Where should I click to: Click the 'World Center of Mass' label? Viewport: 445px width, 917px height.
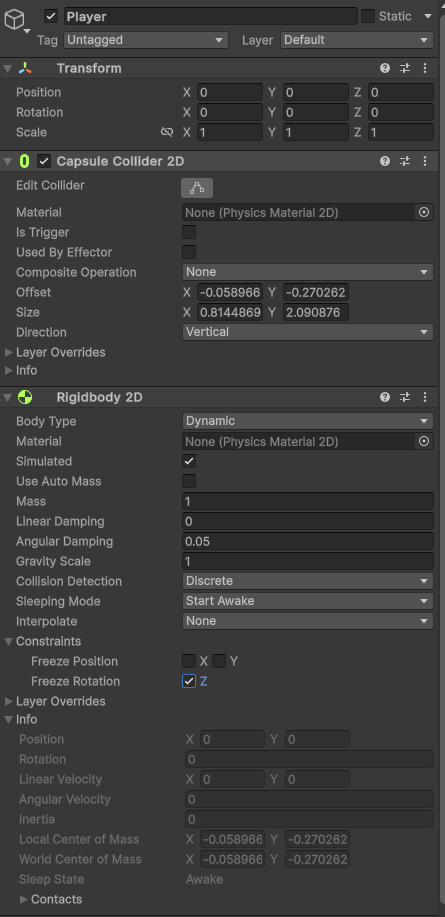pyautogui.click(x=80, y=859)
